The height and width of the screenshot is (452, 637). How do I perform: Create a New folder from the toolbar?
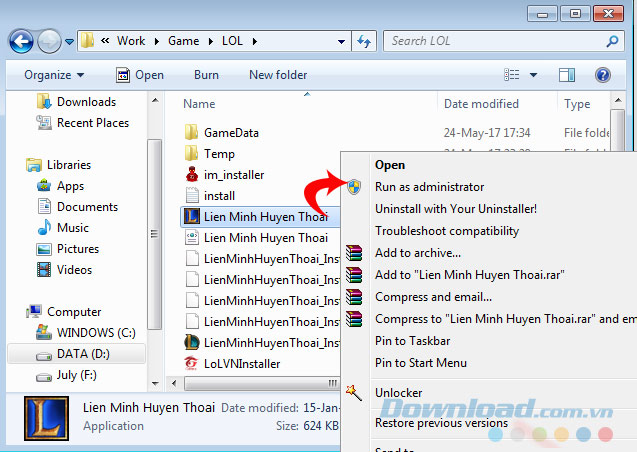278,75
